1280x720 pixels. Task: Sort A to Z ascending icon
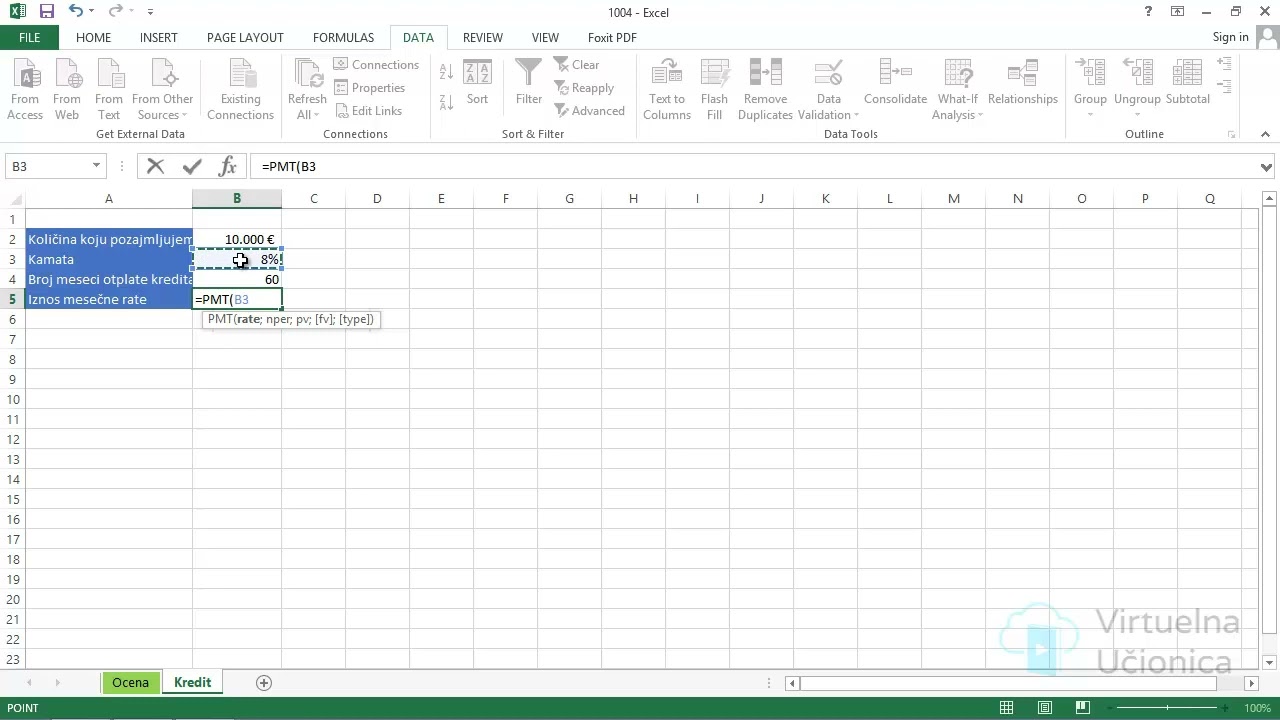[x=446, y=73]
